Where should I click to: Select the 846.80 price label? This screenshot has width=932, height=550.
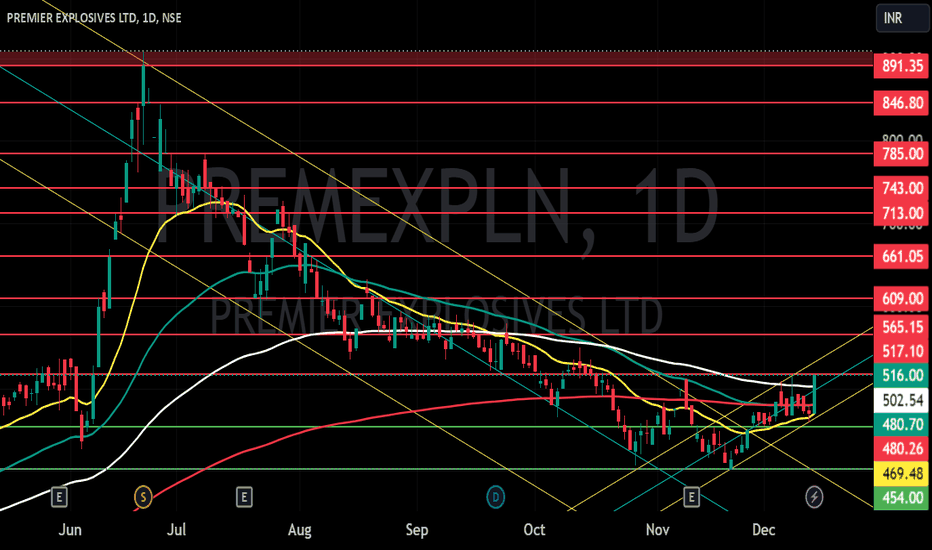(x=900, y=103)
